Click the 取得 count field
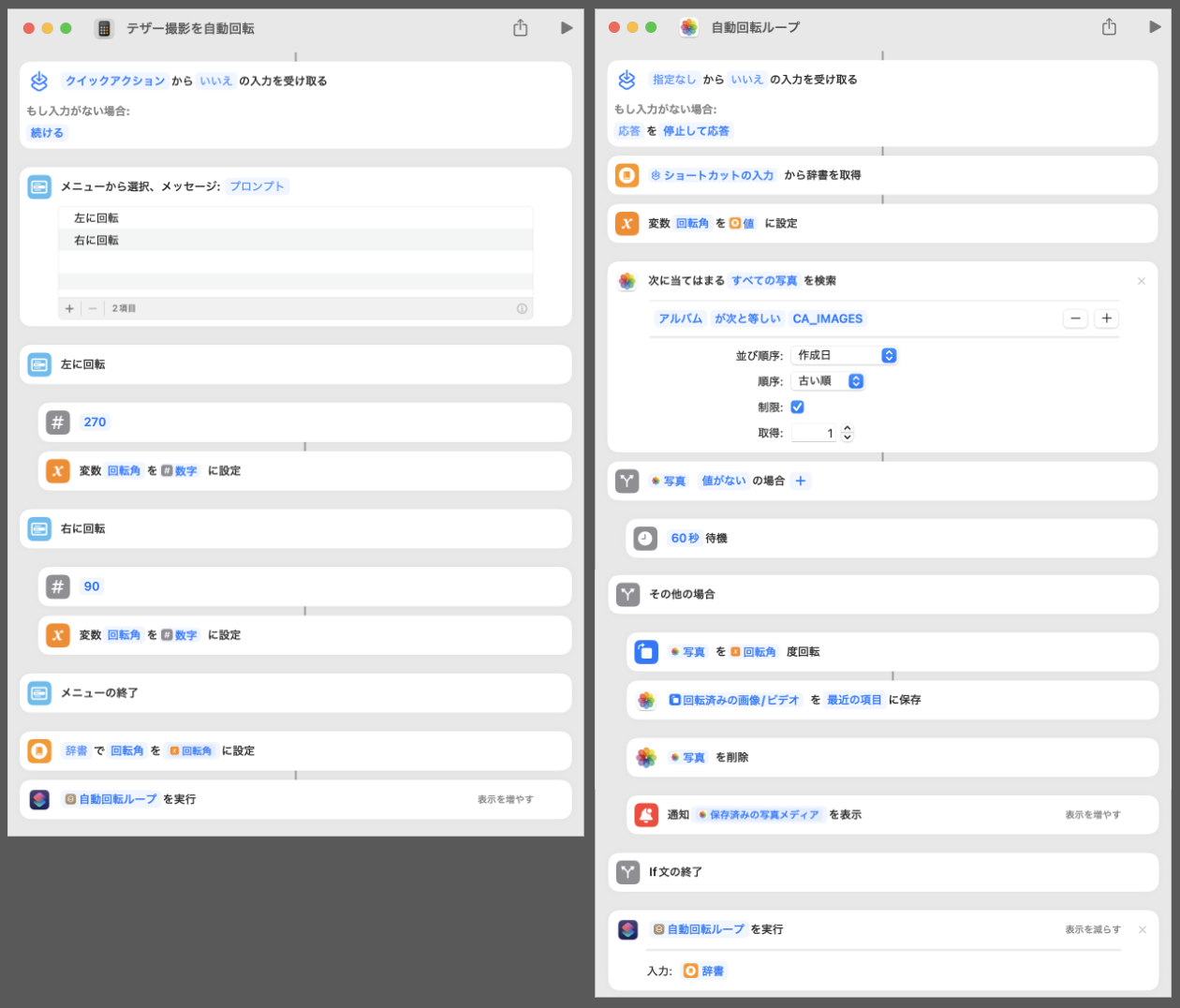1180x1008 pixels. [815, 434]
